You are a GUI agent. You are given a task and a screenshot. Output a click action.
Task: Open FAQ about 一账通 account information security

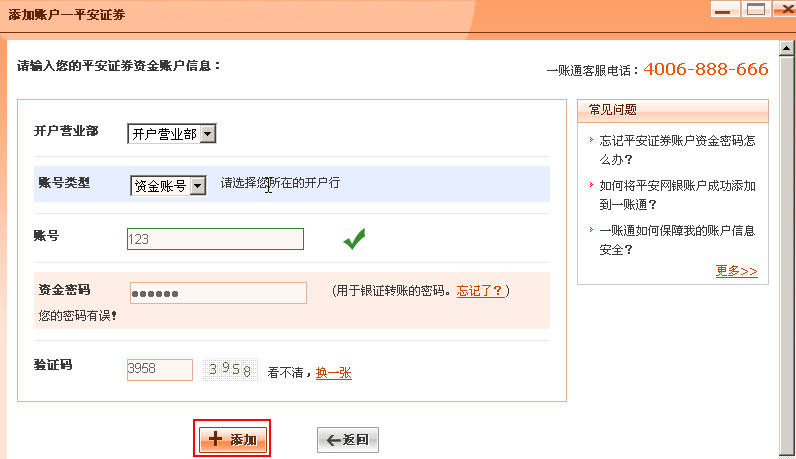click(x=676, y=240)
